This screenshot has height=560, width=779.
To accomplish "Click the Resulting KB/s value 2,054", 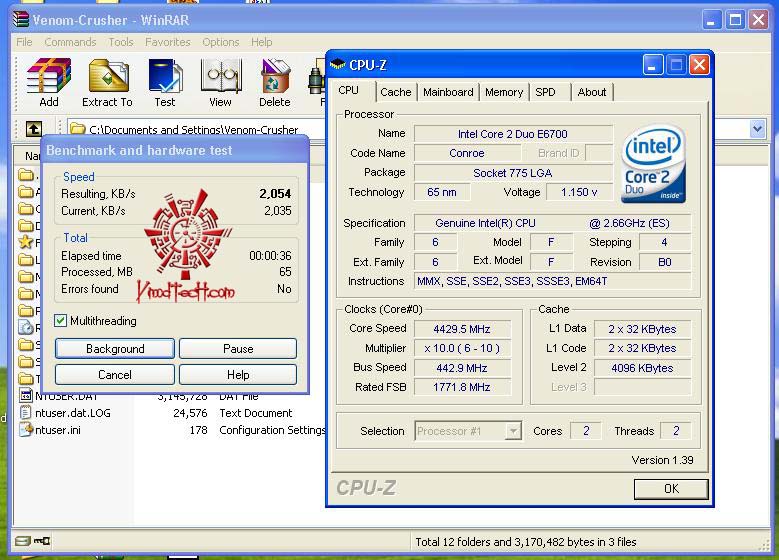I will [275, 193].
